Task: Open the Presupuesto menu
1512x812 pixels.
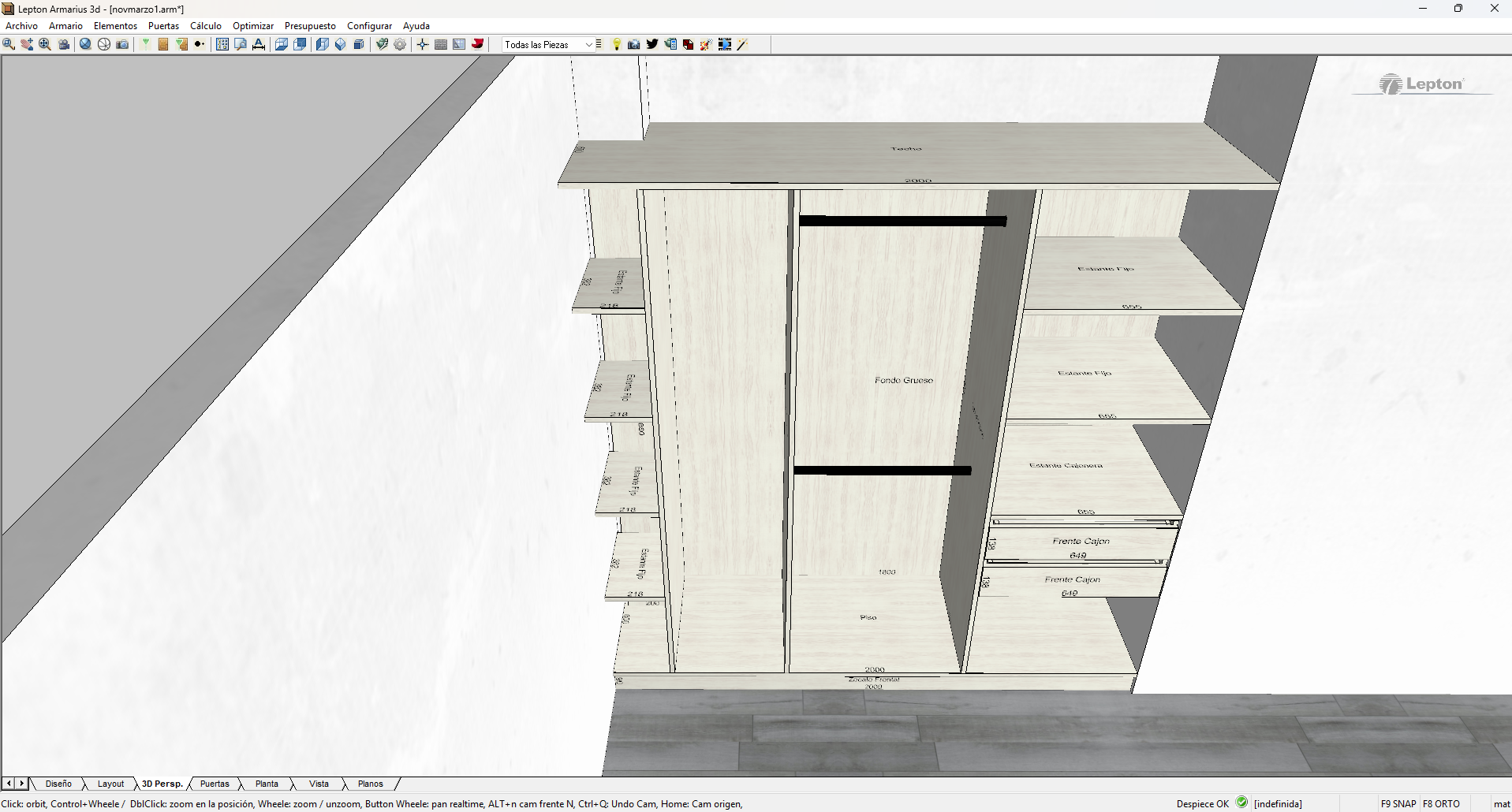Action: click(310, 26)
